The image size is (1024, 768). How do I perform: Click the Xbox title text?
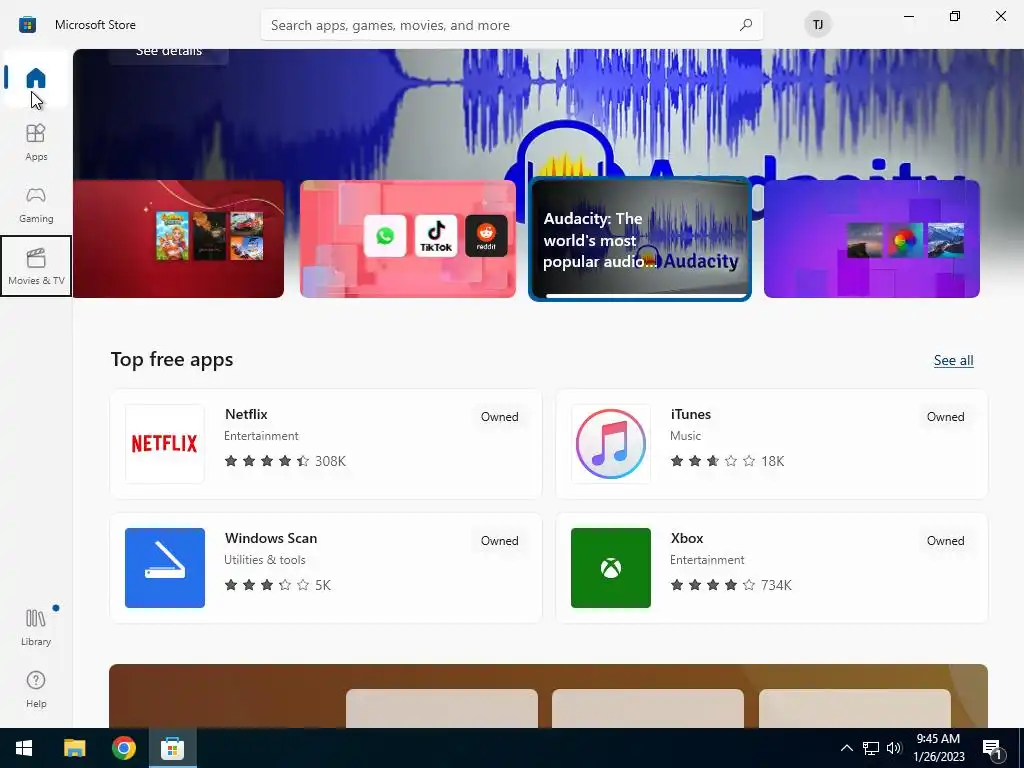(686, 538)
